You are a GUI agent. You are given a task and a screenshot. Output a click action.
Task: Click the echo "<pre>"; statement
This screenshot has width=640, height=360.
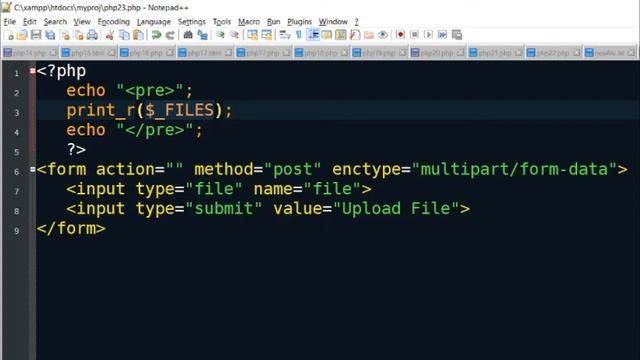click(129, 91)
